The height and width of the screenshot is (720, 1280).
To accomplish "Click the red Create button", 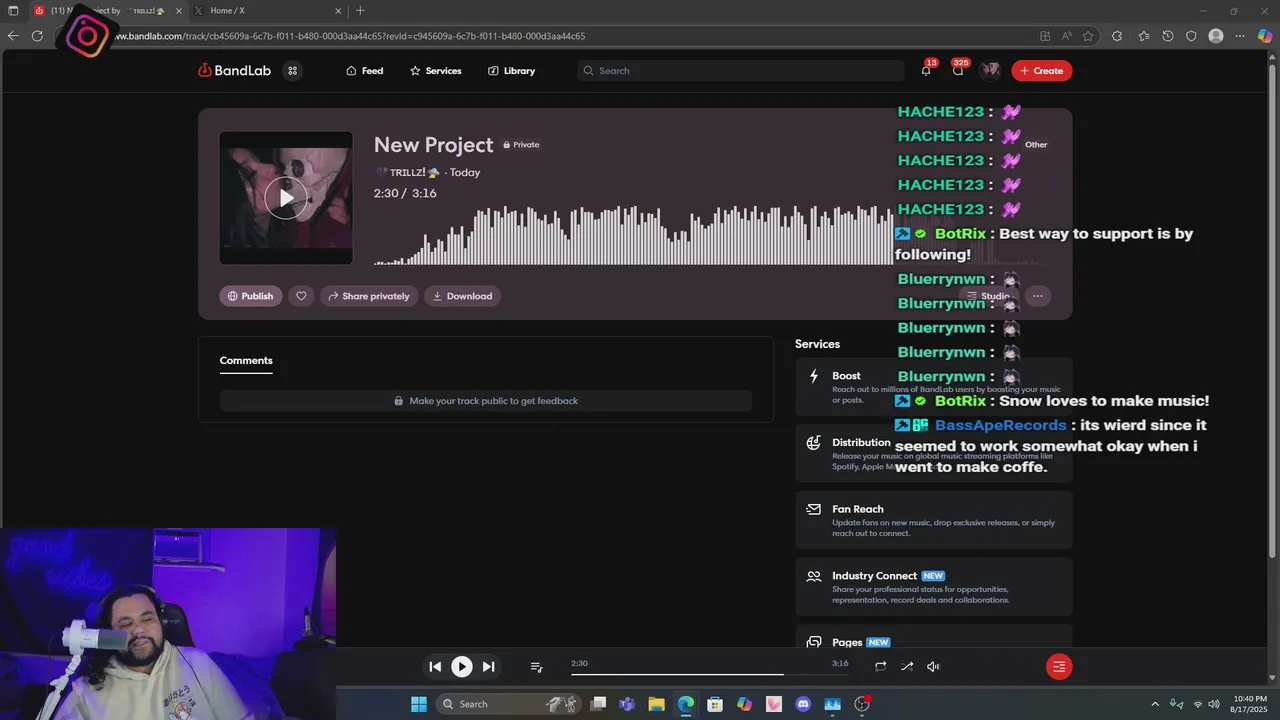I will tap(1041, 71).
